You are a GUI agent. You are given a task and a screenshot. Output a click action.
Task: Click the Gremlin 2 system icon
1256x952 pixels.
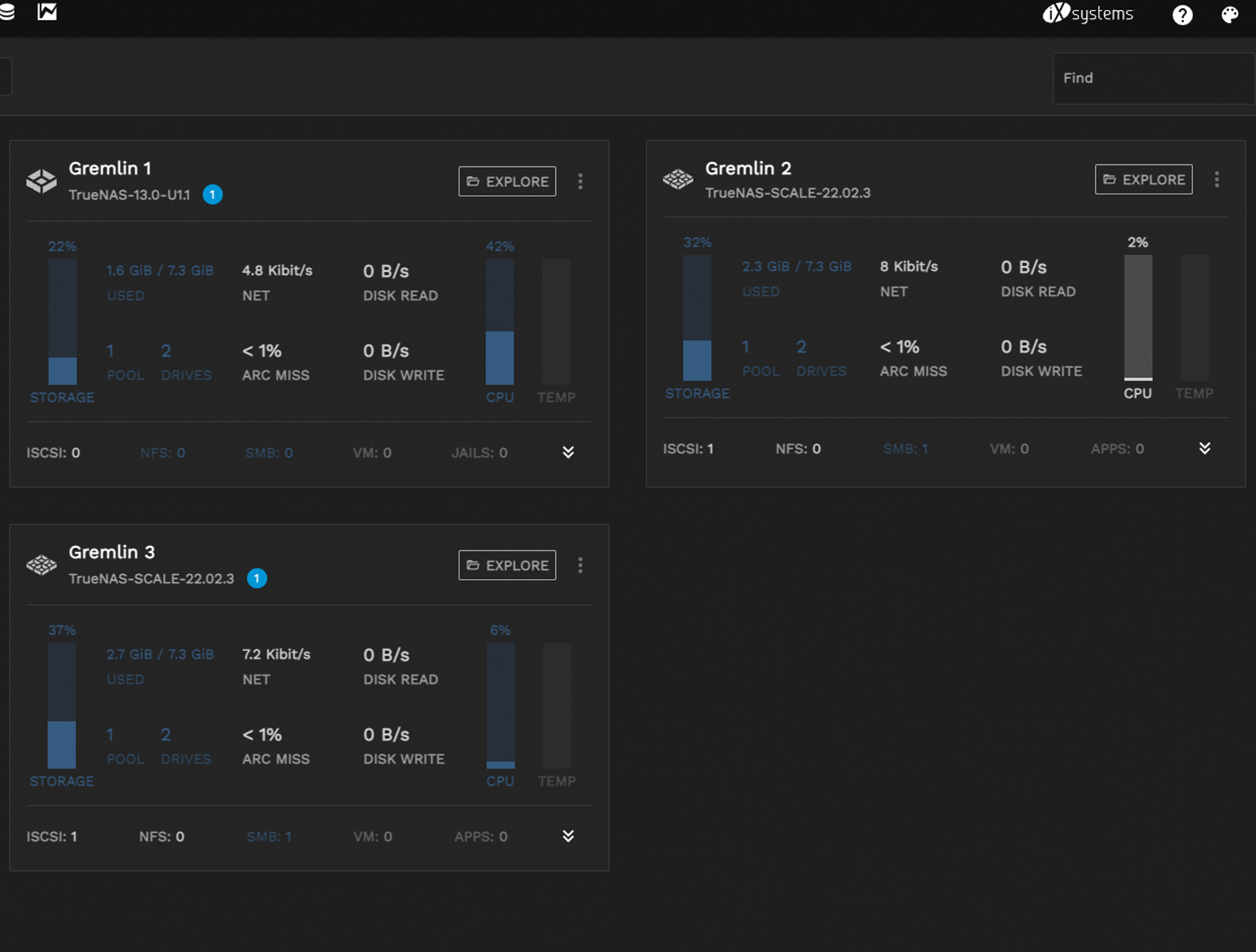pyautogui.click(x=678, y=179)
